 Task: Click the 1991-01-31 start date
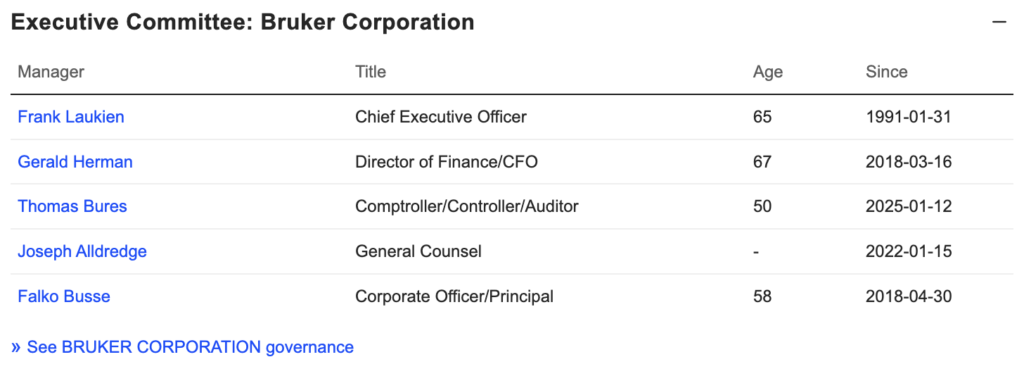pyautogui.click(x=908, y=117)
